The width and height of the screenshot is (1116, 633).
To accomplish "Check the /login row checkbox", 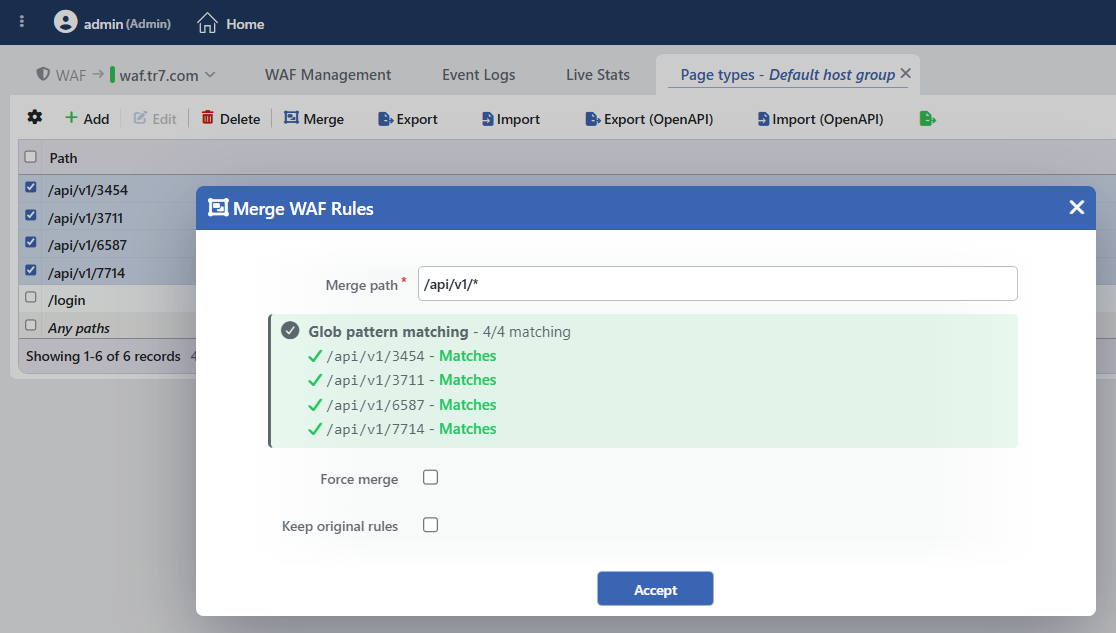I will tap(31, 298).
